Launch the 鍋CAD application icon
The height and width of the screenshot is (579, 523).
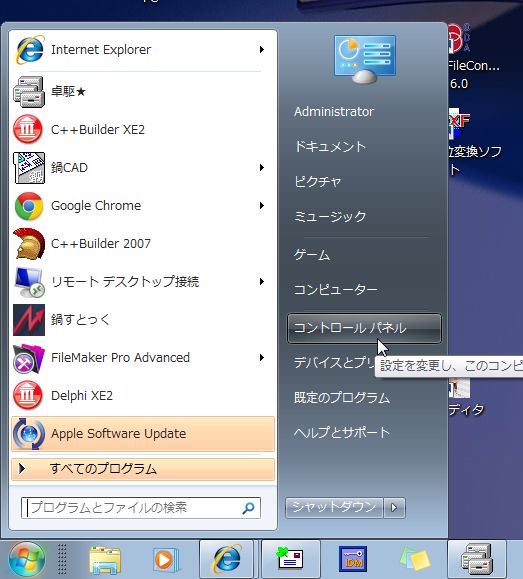click(x=29, y=168)
